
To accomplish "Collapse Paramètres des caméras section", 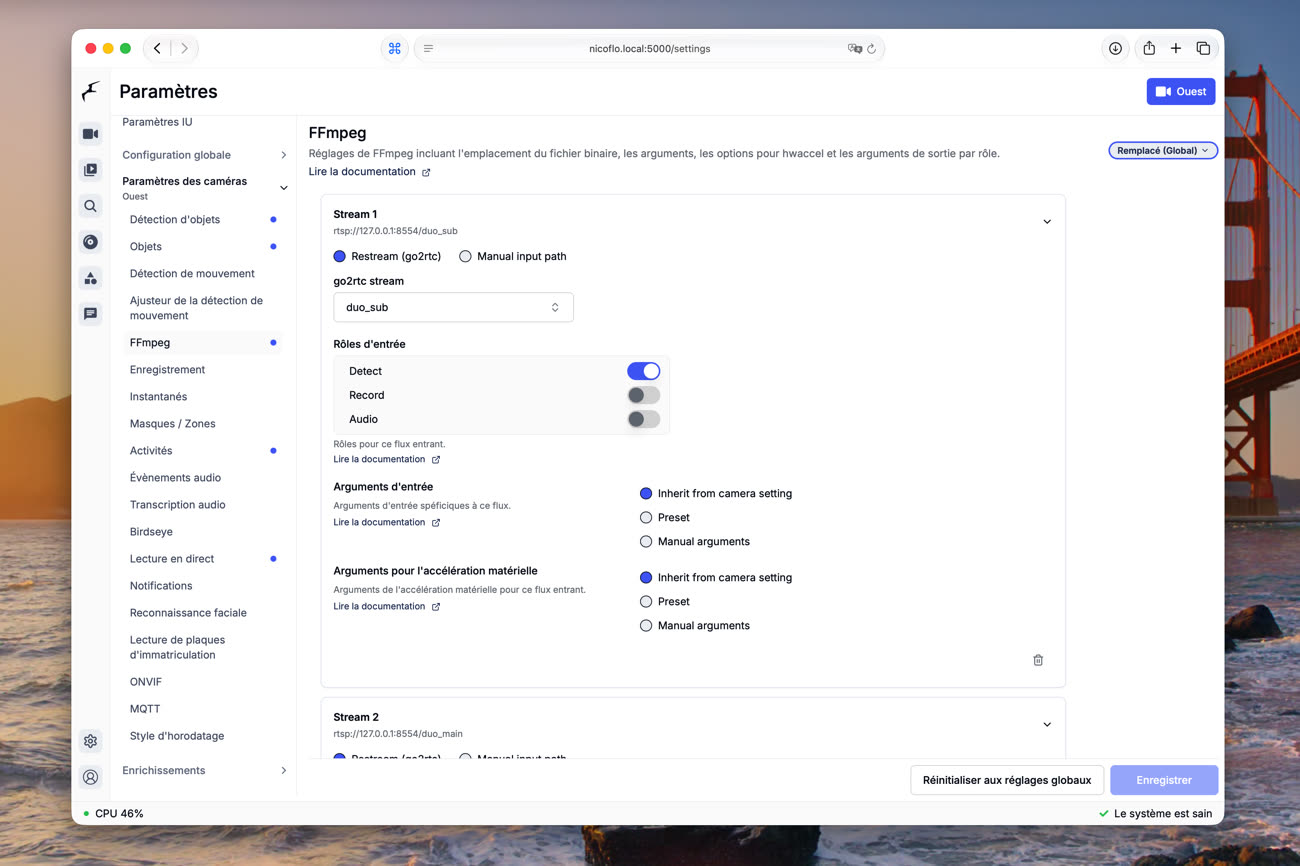I will tap(204, 187).
